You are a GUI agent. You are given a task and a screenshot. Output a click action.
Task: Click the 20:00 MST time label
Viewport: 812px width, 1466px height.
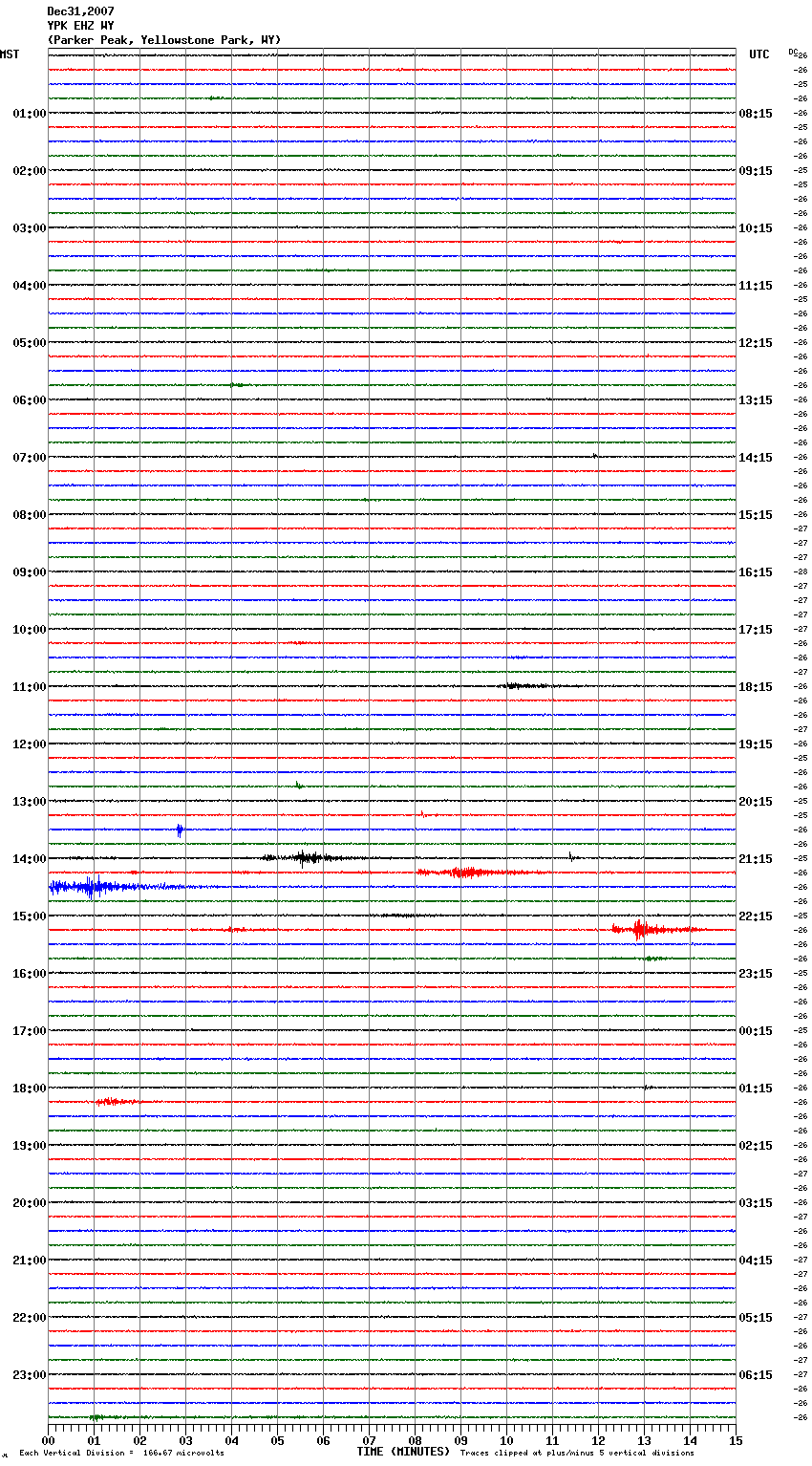(29, 1203)
